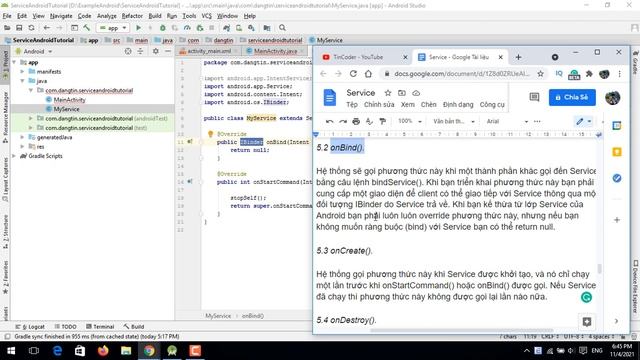The width and height of the screenshot is (640, 360).
Task: Click the Explore button at document bottom right
Action: pos(587,322)
